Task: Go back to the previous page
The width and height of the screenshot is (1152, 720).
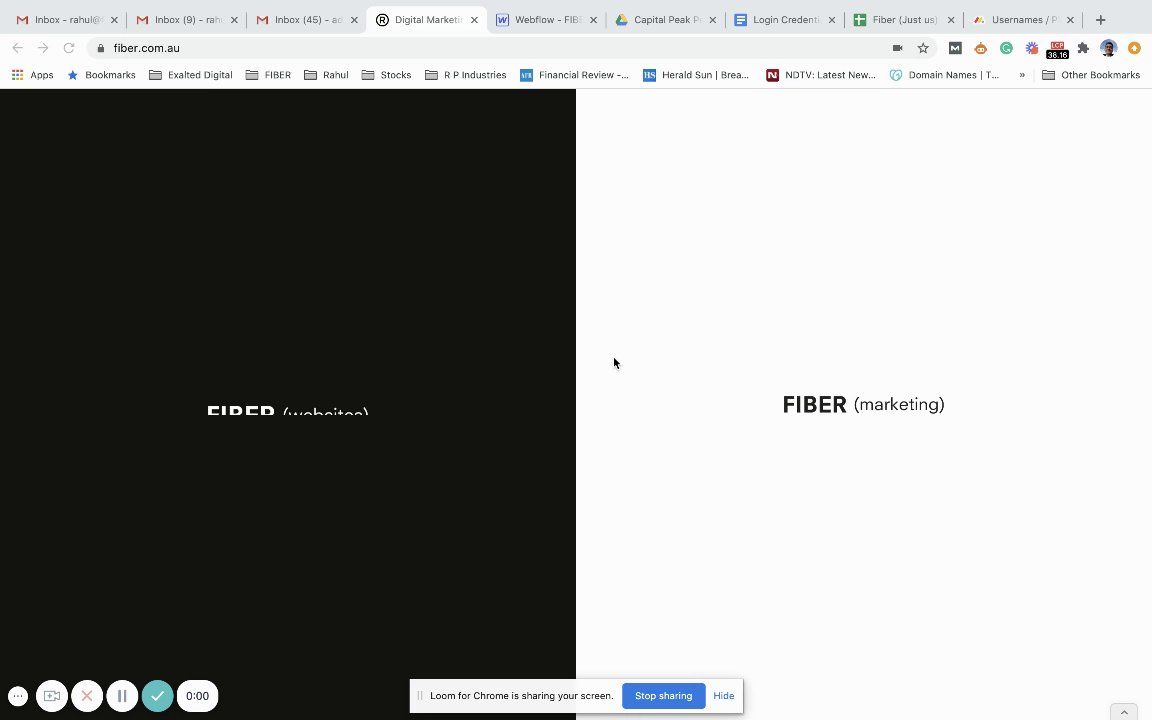Action: (18, 48)
